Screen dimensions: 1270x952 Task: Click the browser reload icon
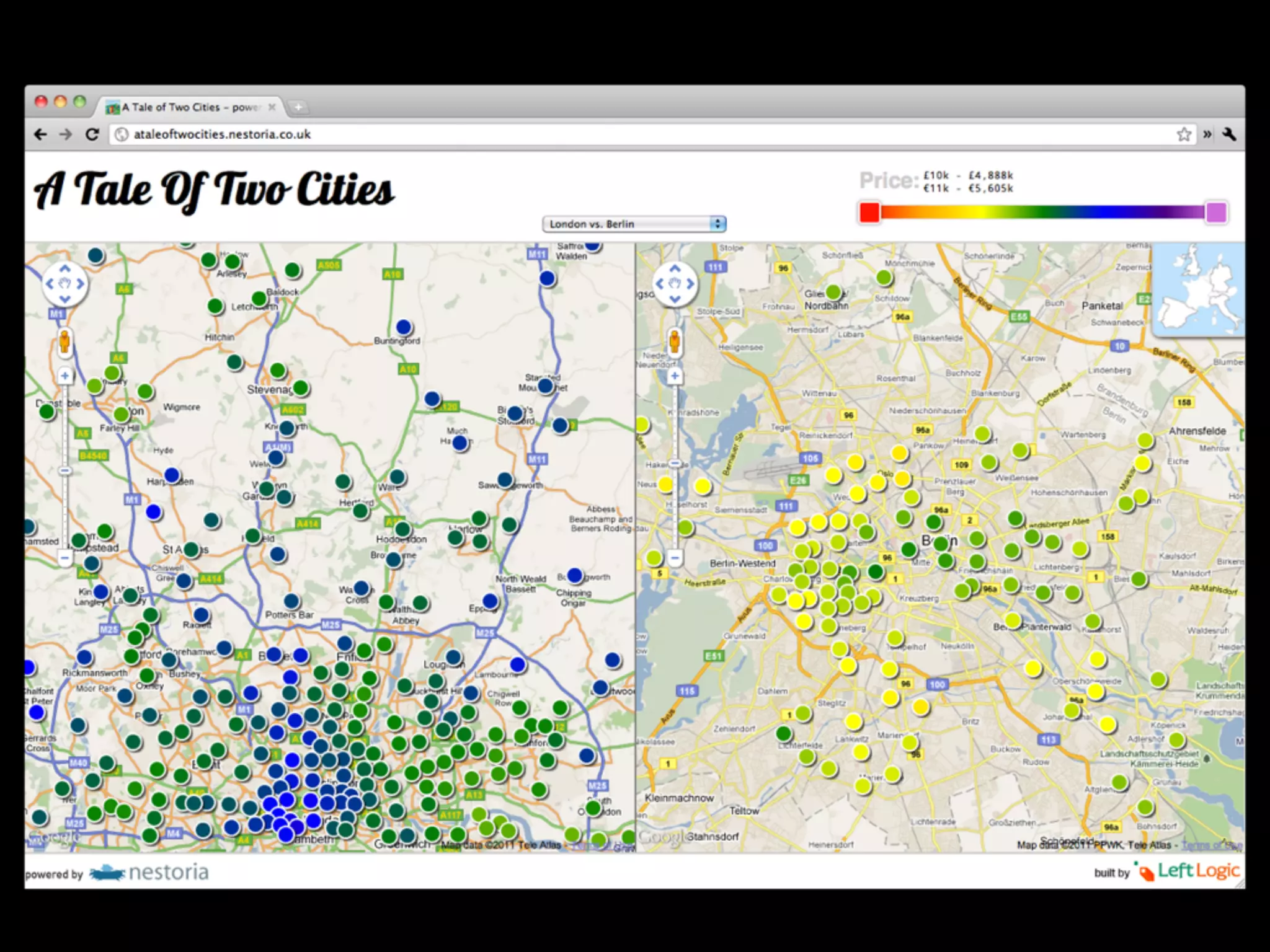coord(92,134)
